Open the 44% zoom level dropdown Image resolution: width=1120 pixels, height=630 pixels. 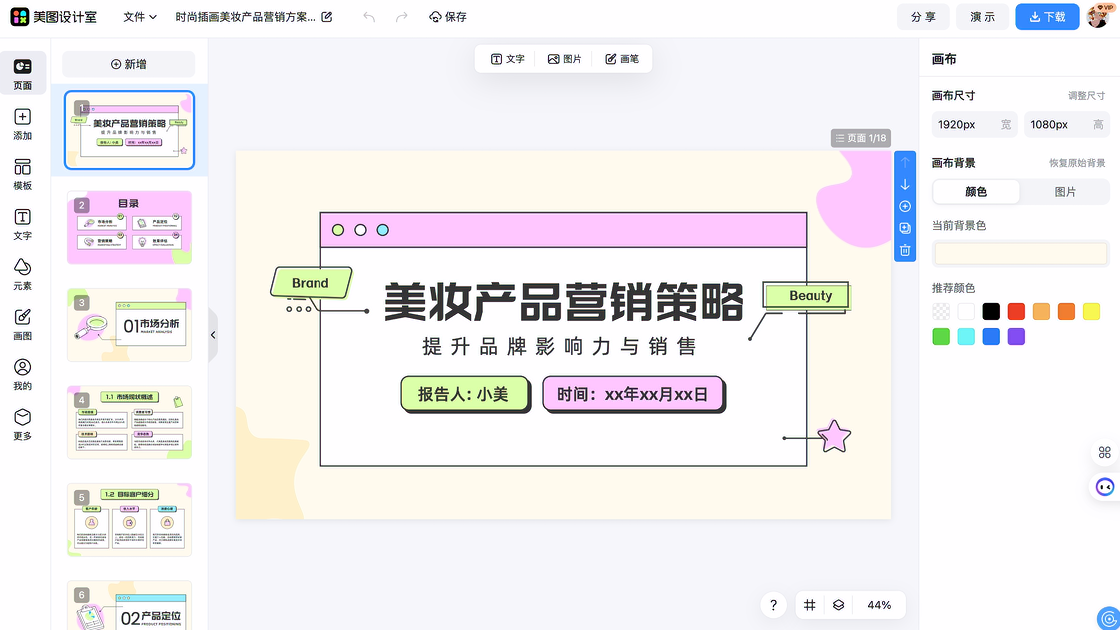(879, 605)
